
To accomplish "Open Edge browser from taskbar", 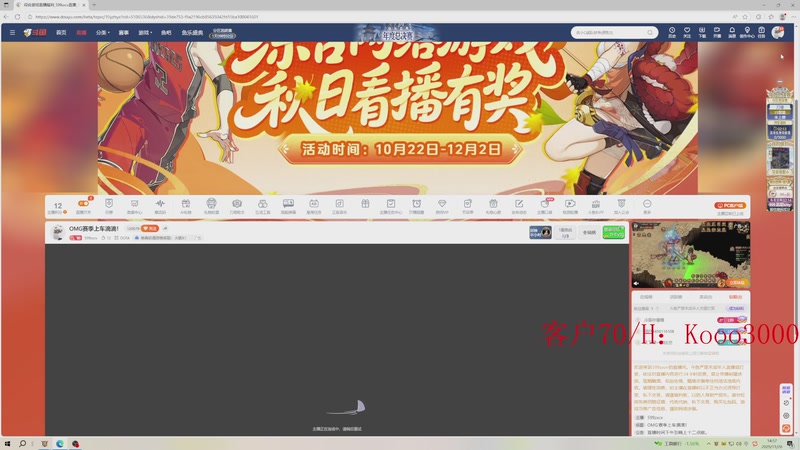I will tap(60, 444).
